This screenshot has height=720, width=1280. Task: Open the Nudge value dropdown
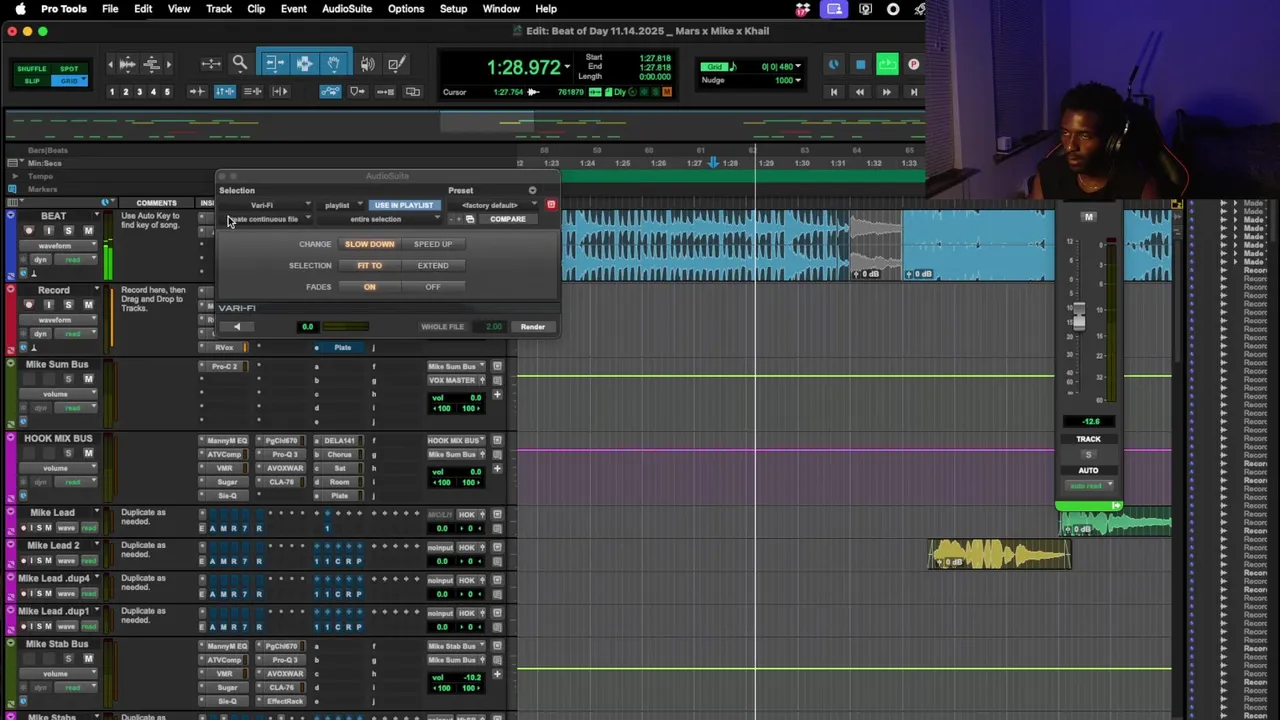pos(797,80)
